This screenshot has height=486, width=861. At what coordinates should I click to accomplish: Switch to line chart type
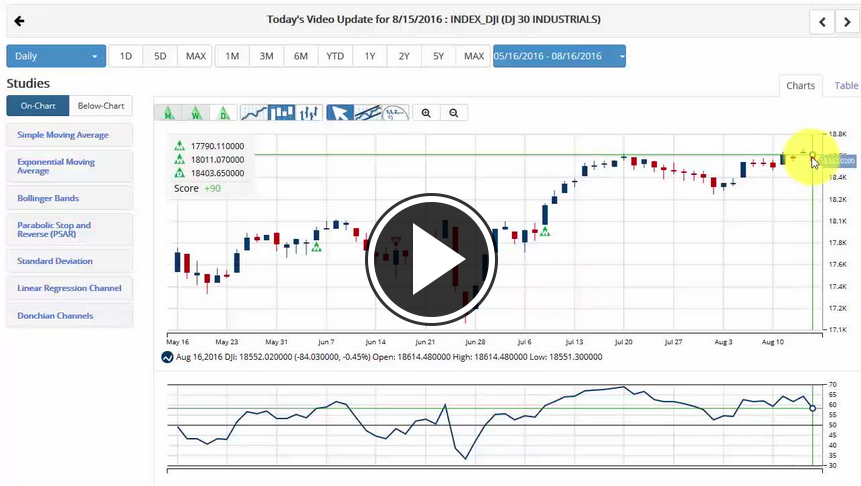(254, 113)
